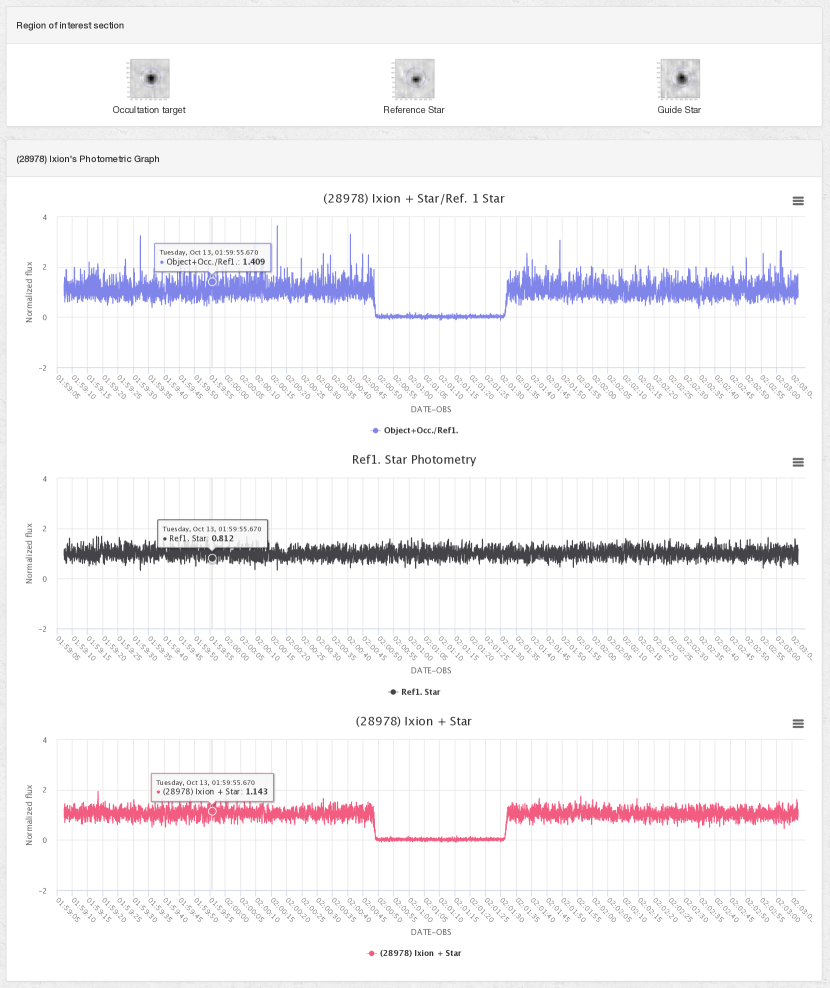Click the highlighted data point on the black chart

(x=212, y=558)
